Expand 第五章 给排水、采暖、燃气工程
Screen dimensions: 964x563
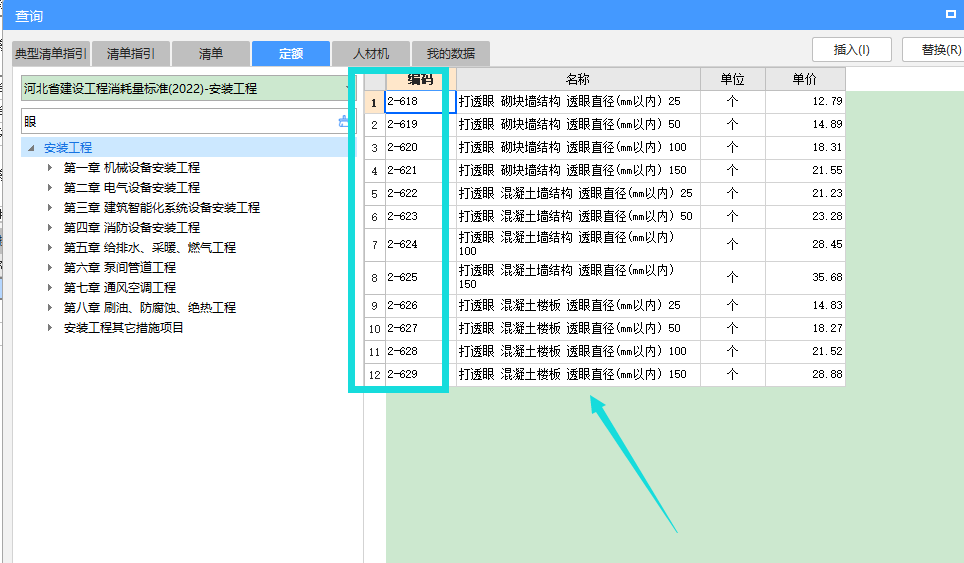50,247
